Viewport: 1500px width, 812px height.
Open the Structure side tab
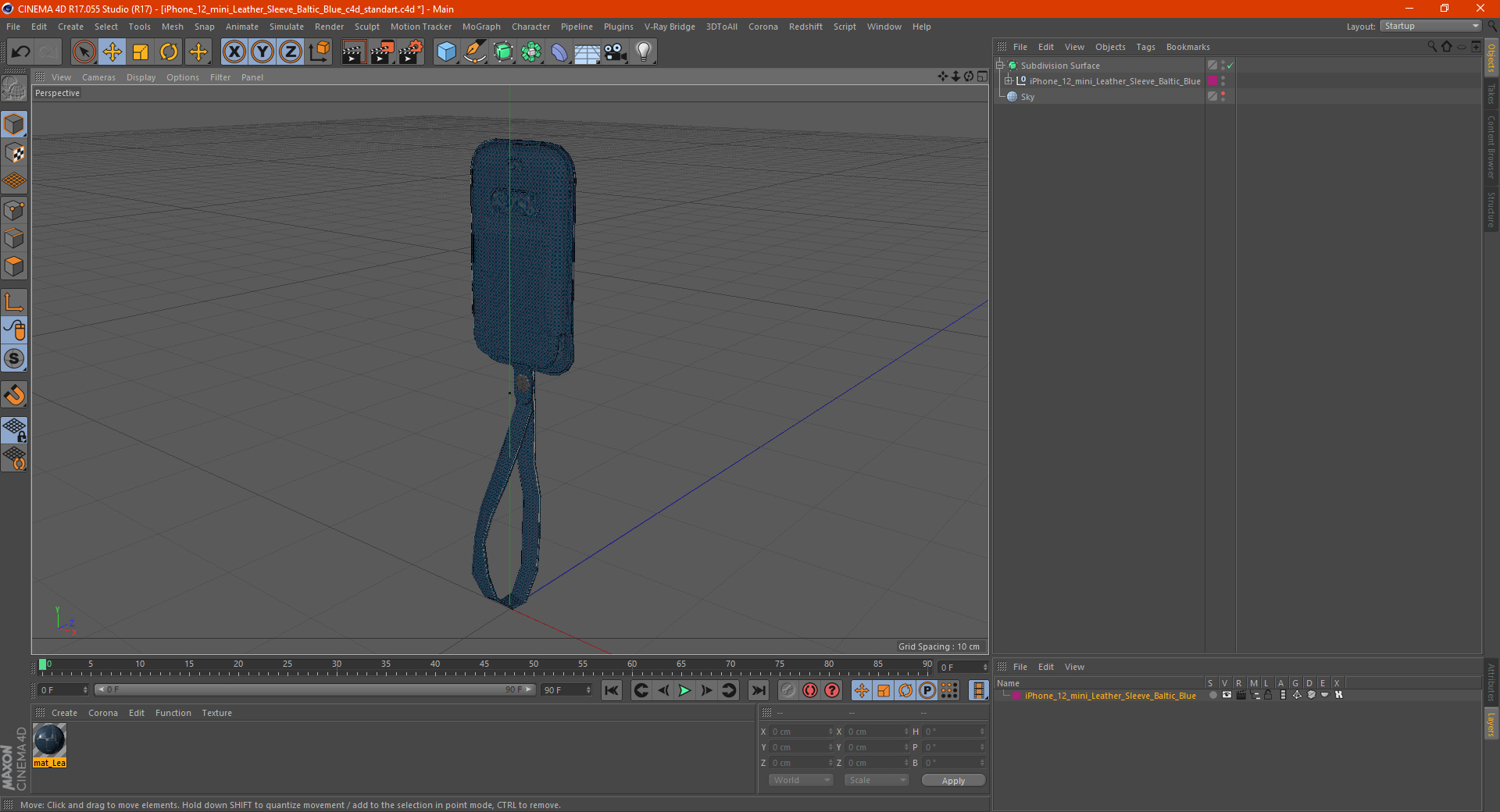click(1491, 209)
